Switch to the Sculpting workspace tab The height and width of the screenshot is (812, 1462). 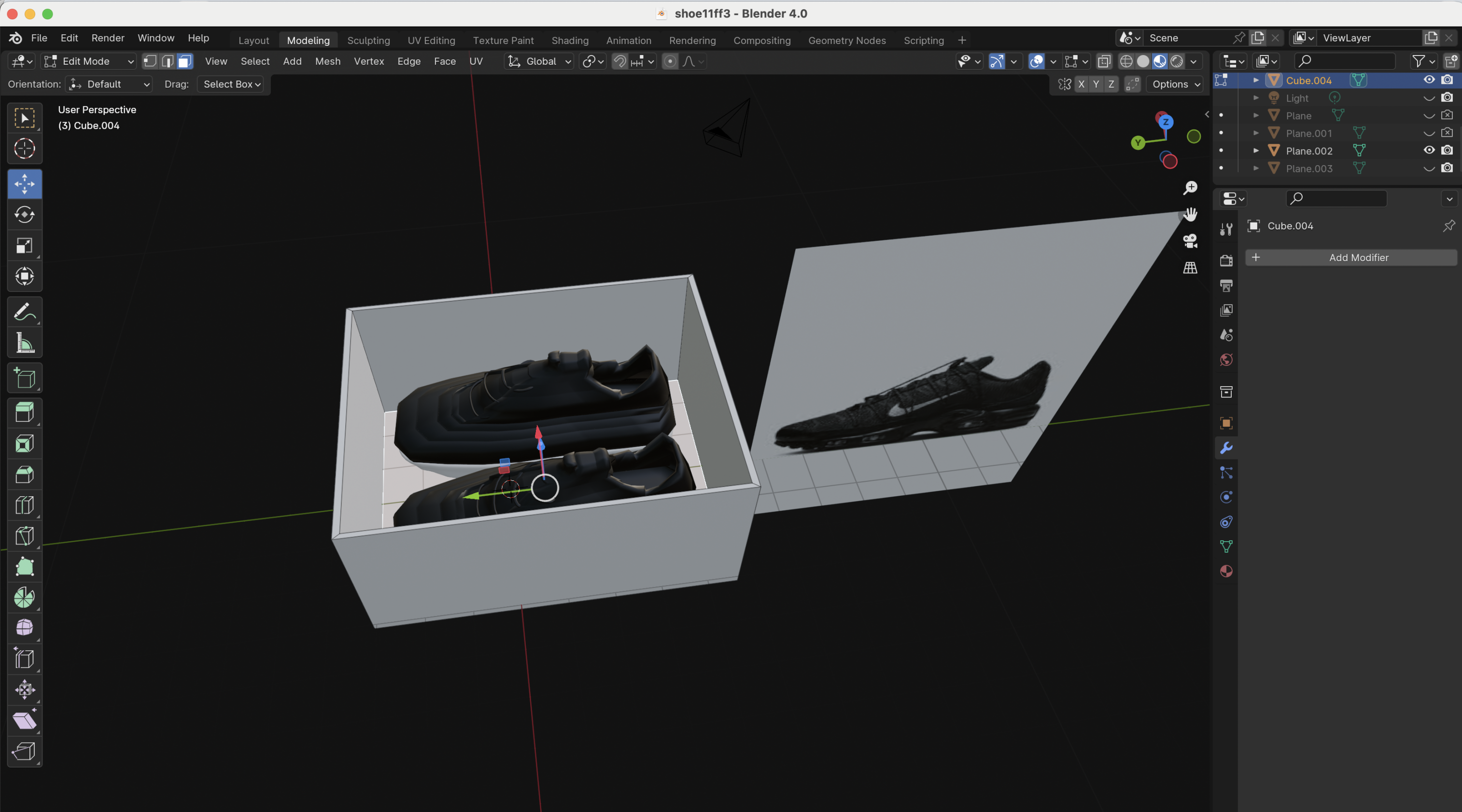(x=368, y=40)
